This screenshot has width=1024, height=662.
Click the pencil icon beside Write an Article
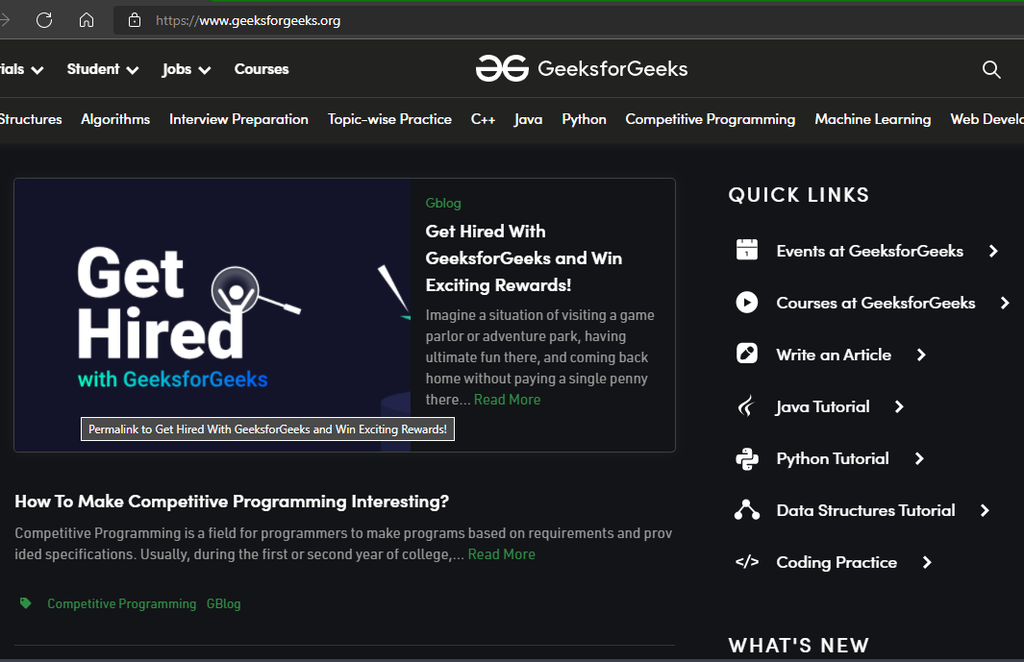point(746,354)
